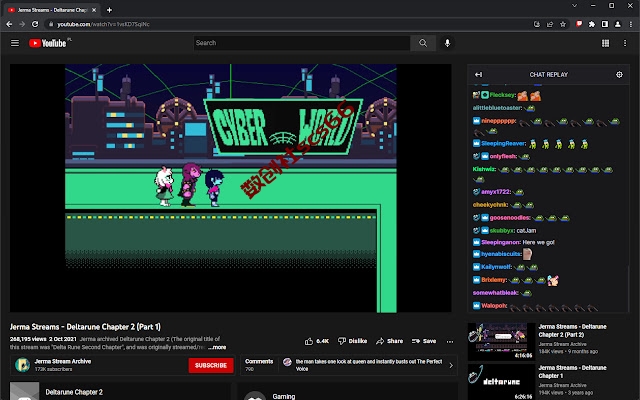Click the browser forward arrow
The image size is (640, 400).
click(22, 24)
